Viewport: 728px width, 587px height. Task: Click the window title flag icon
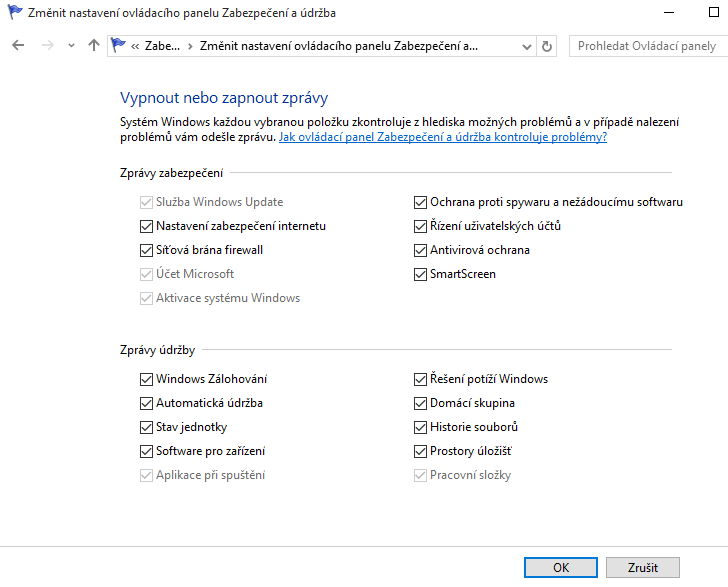15,12
